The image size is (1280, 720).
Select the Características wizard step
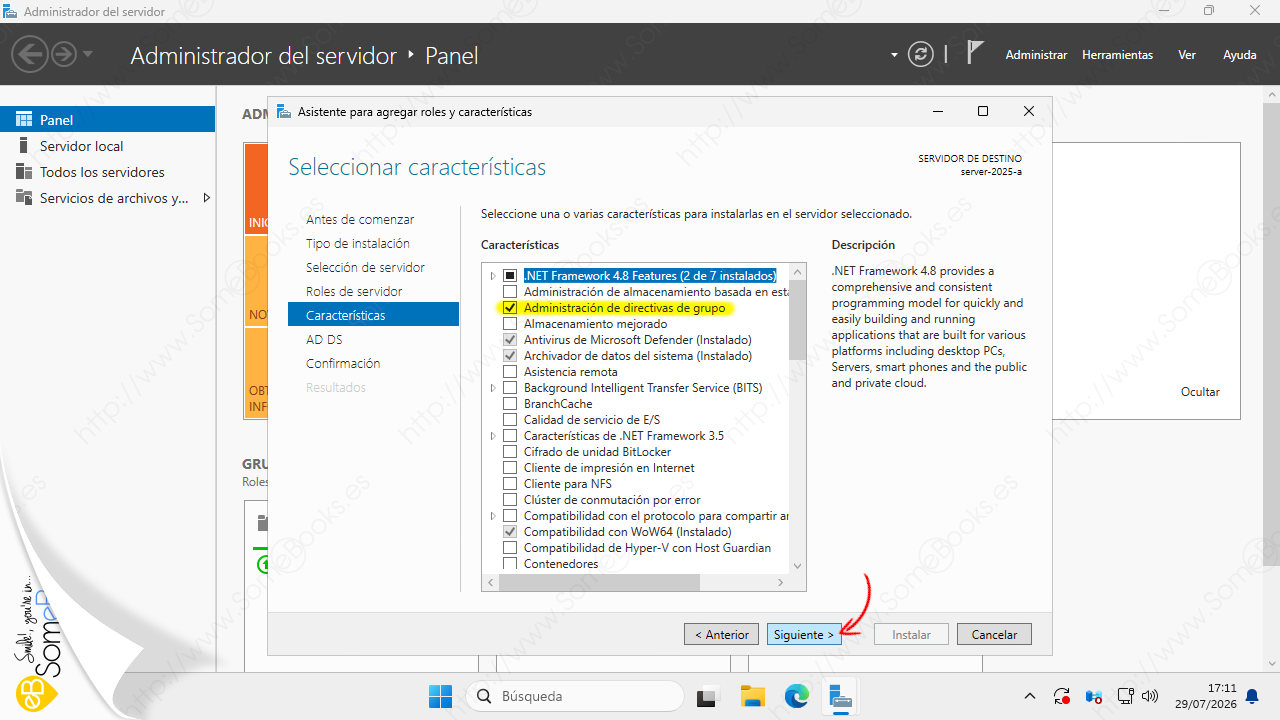(x=373, y=315)
